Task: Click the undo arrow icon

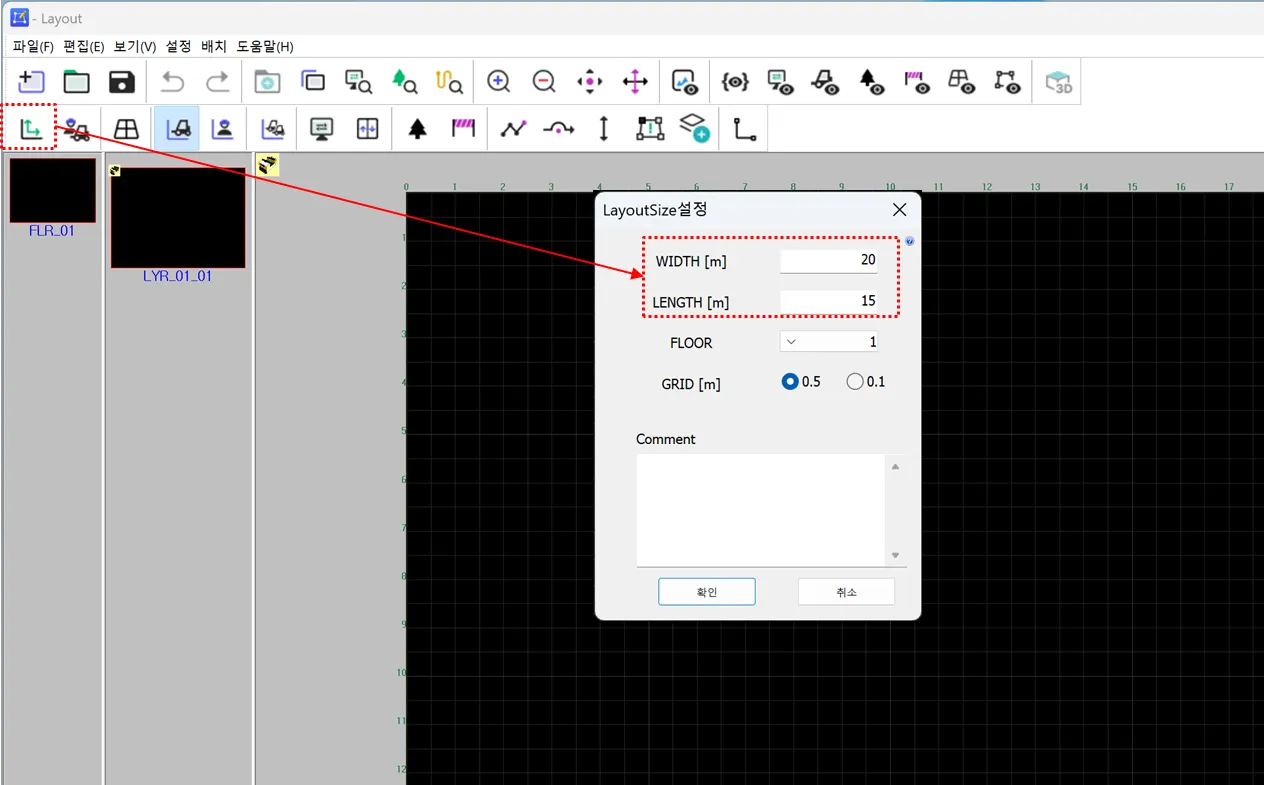Action: point(173,82)
